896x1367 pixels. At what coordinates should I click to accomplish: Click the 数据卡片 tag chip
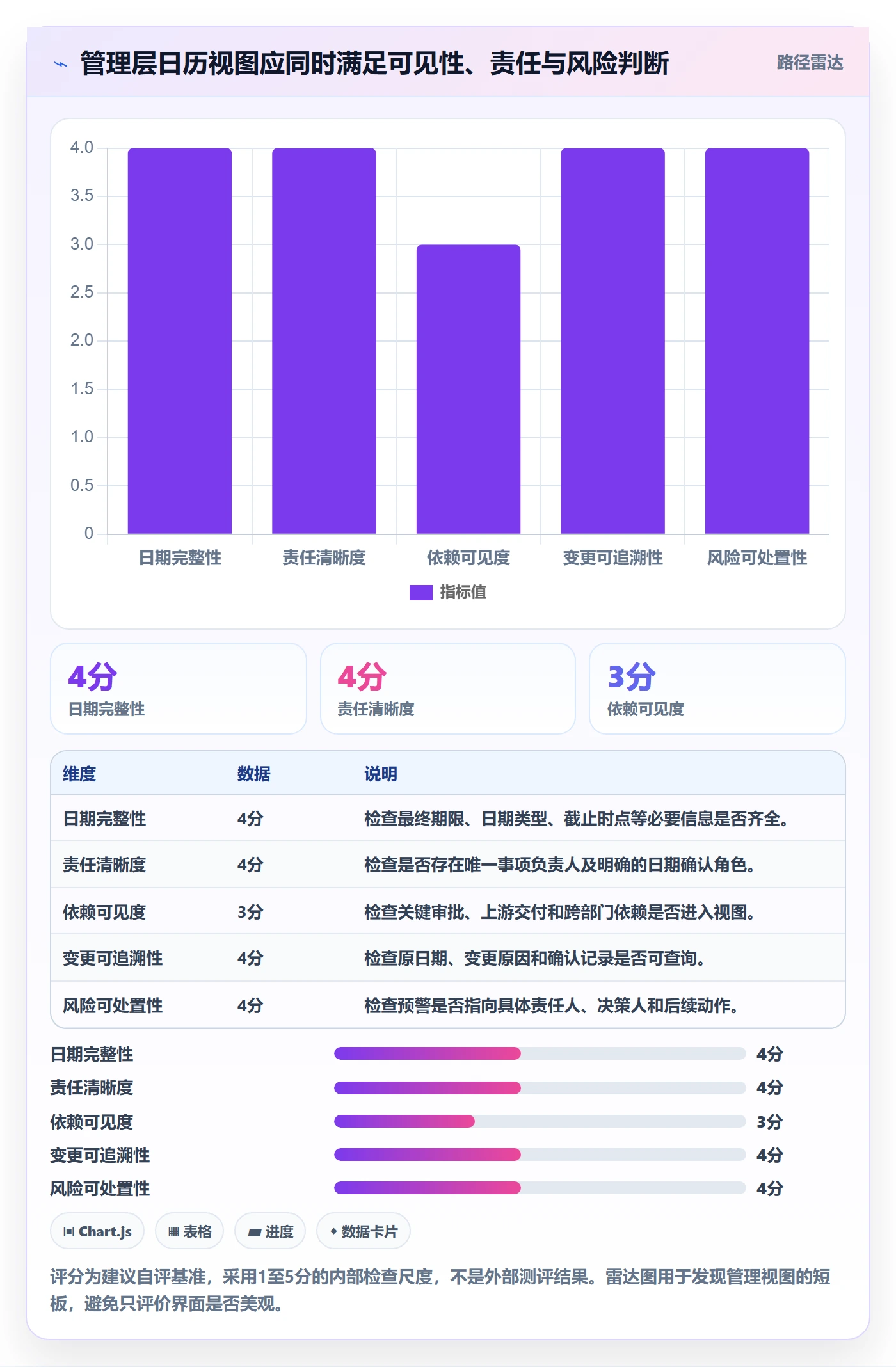pyautogui.click(x=364, y=1231)
